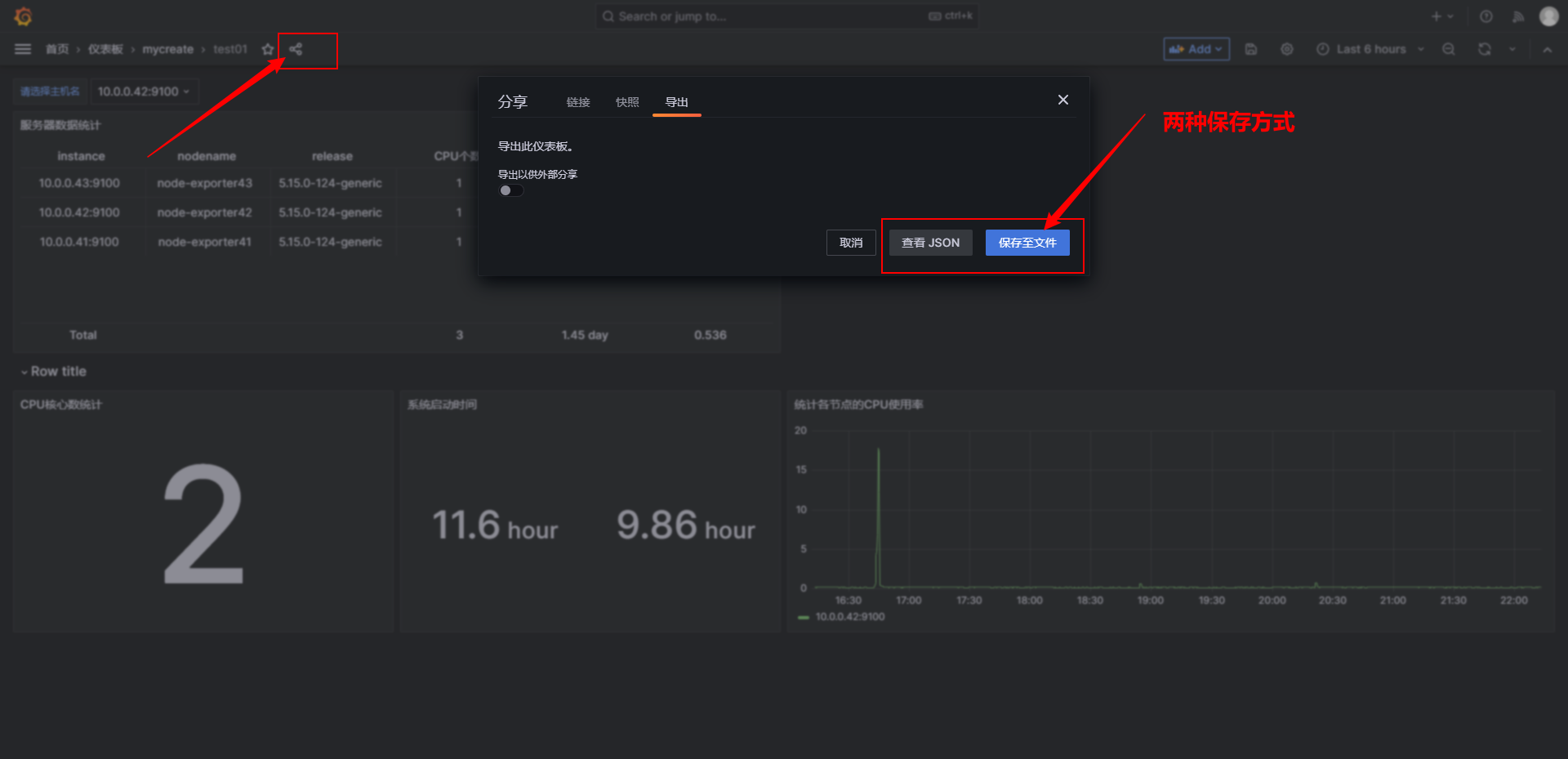Zoom out the time range

(x=1448, y=49)
